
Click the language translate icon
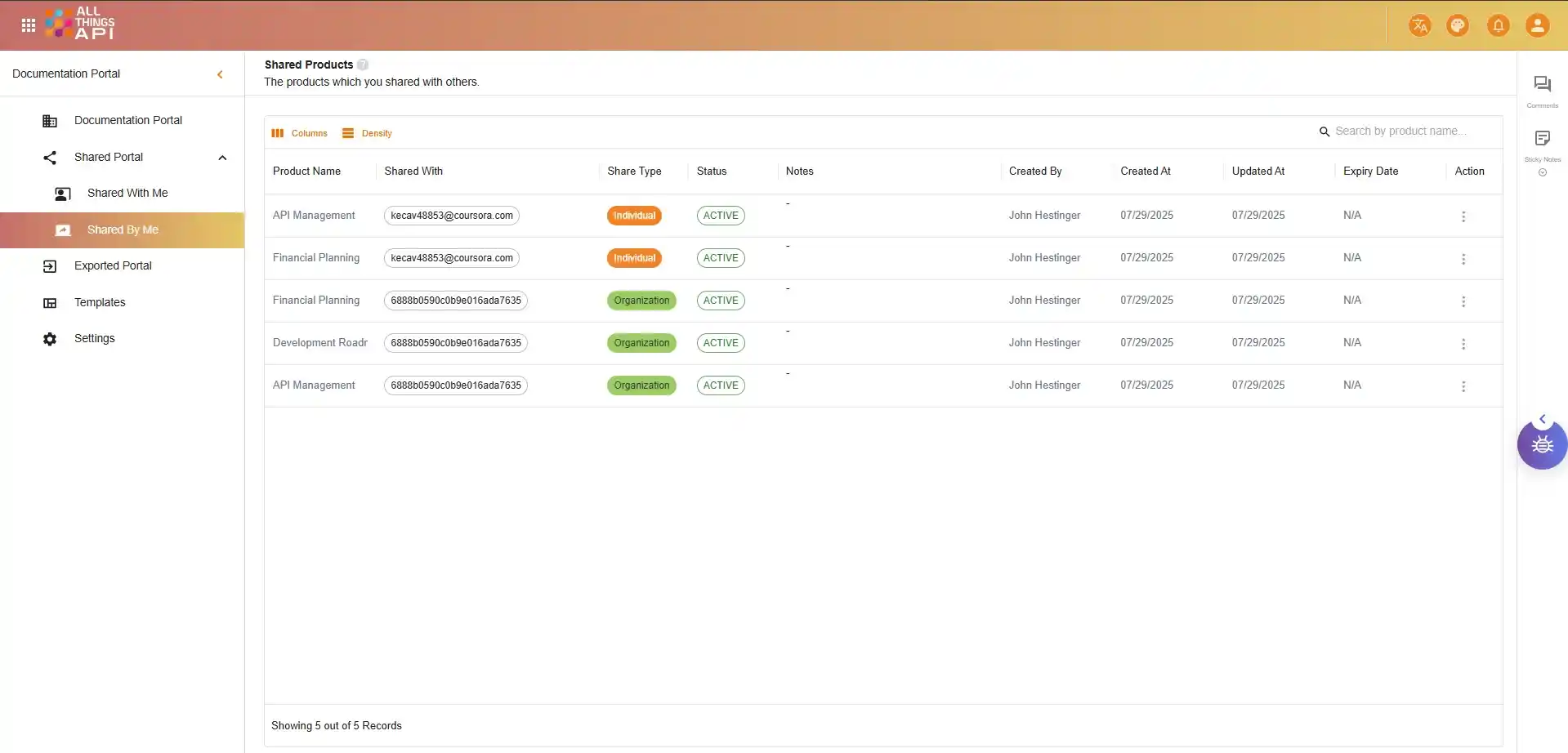click(x=1419, y=25)
